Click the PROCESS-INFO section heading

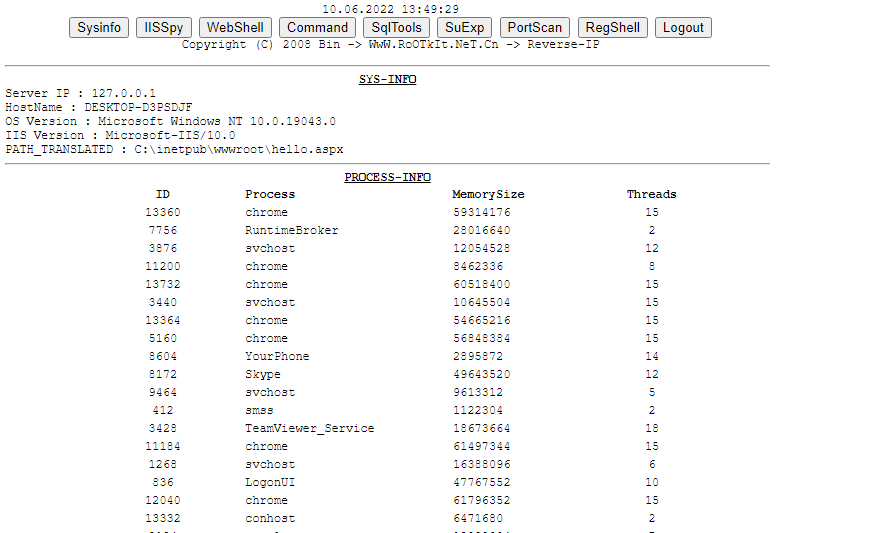387,177
